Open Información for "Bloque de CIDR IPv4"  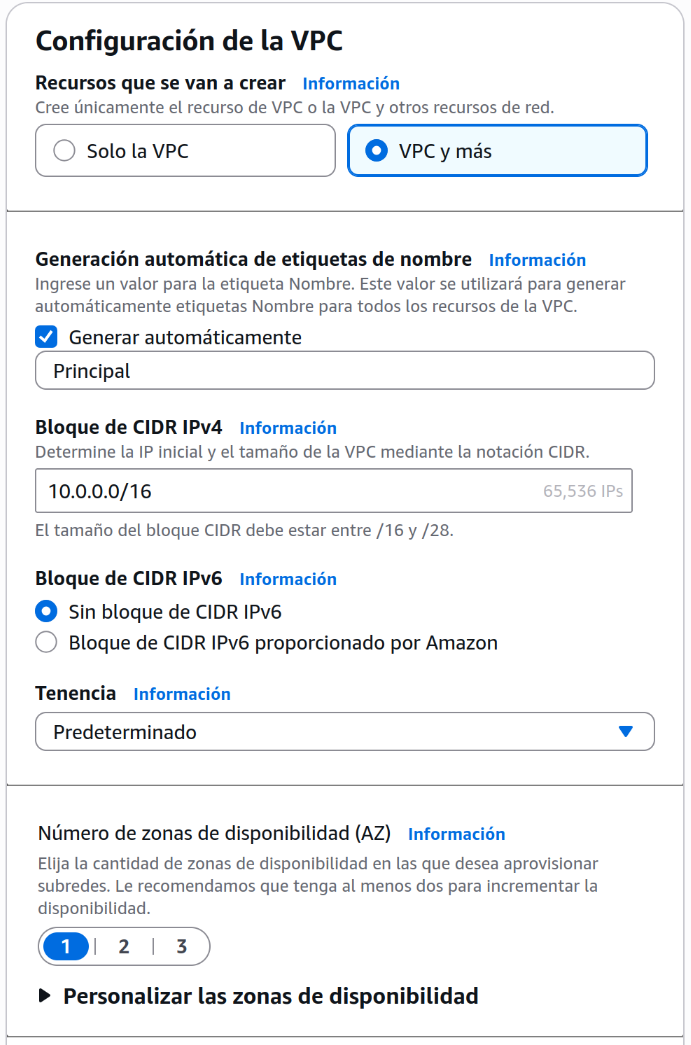click(x=288, y=428)
